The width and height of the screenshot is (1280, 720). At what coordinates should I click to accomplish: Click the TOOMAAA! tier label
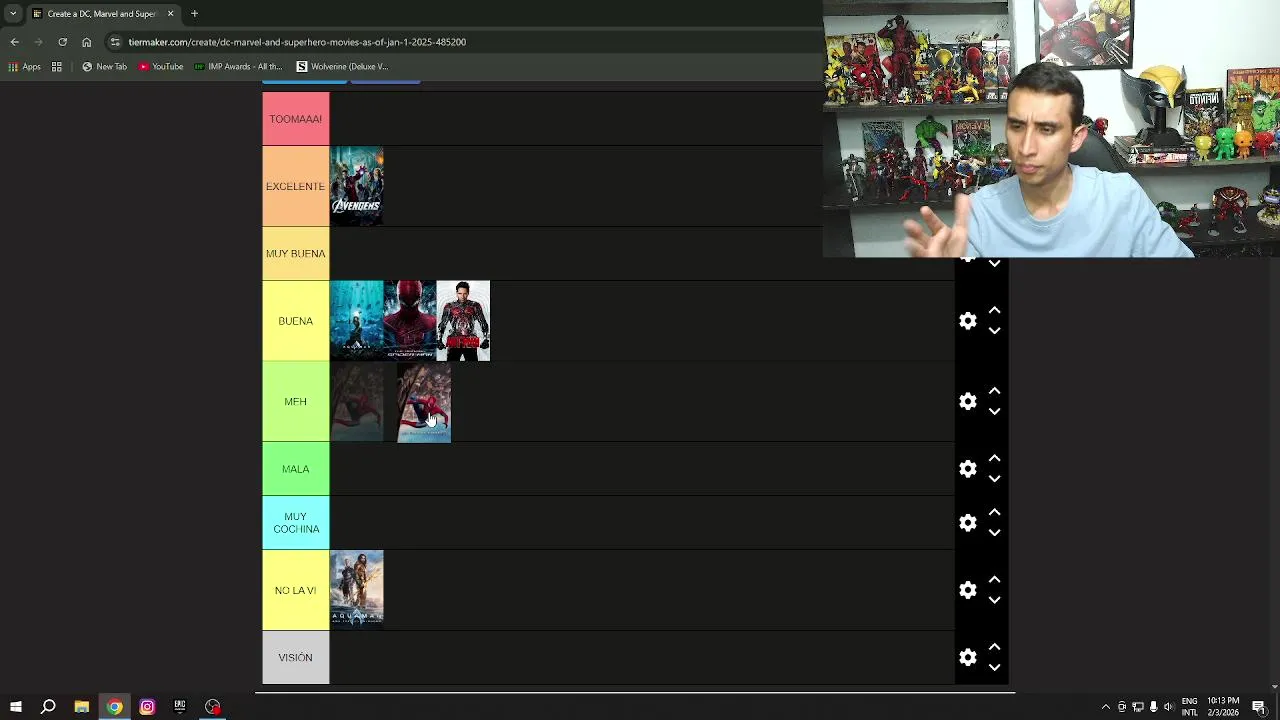pyautogui.click(x=296, y=119)
